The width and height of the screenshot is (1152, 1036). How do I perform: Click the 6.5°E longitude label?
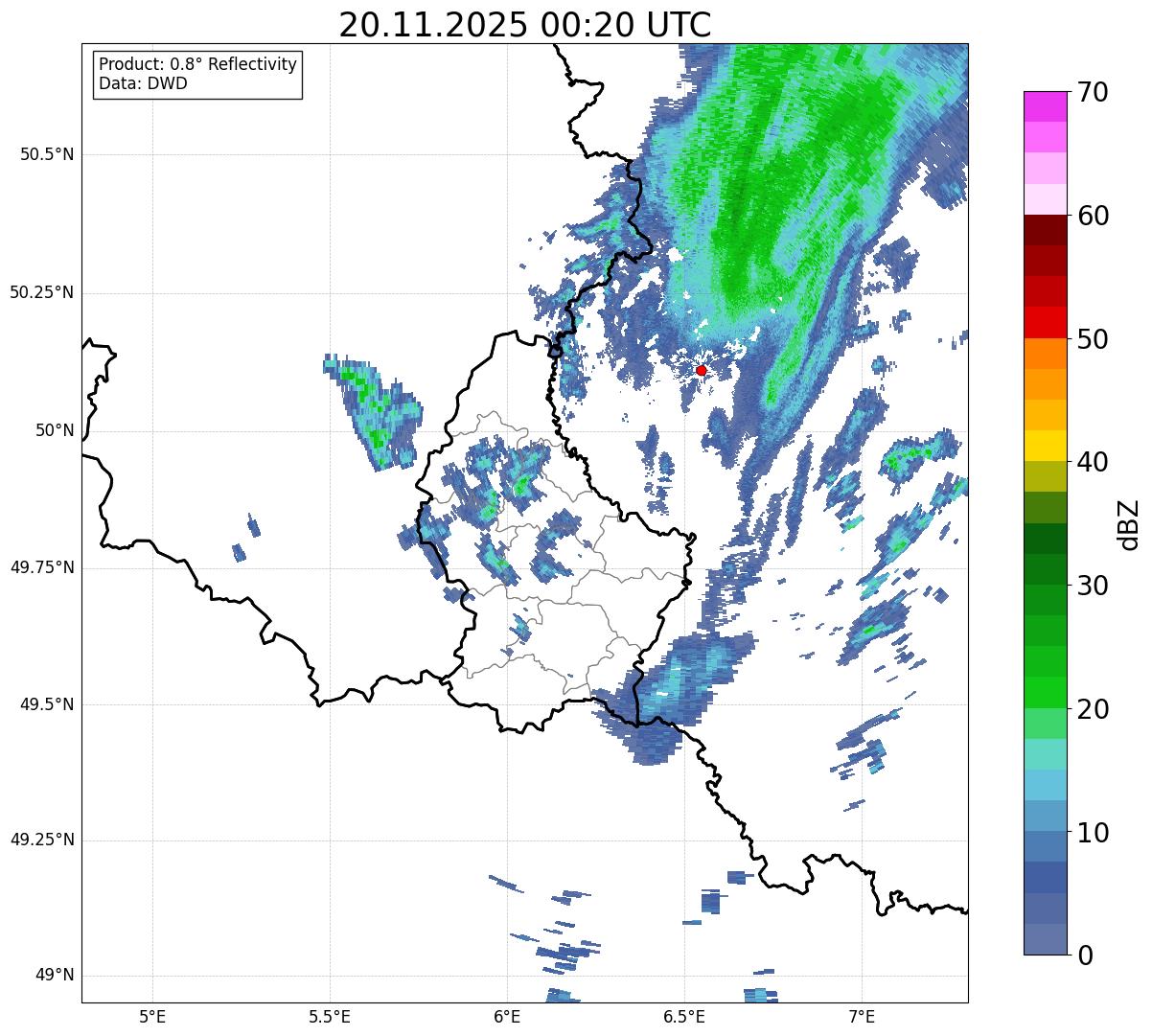click(684, 1016)
